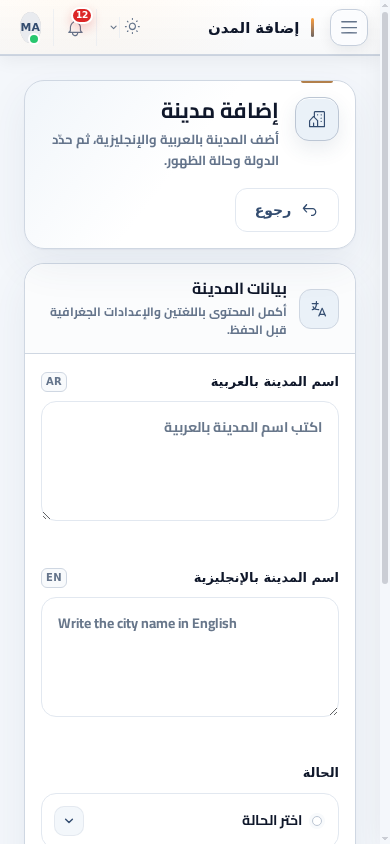Click the translation icon beside بيانات المدينة
The height and width of the screenshot is (844, 390).
tap(319, 309)
